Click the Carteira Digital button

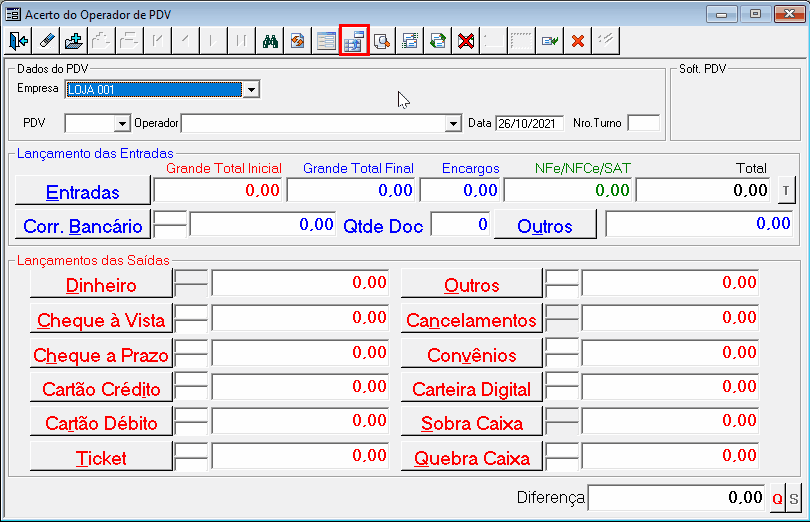(472, 388)
